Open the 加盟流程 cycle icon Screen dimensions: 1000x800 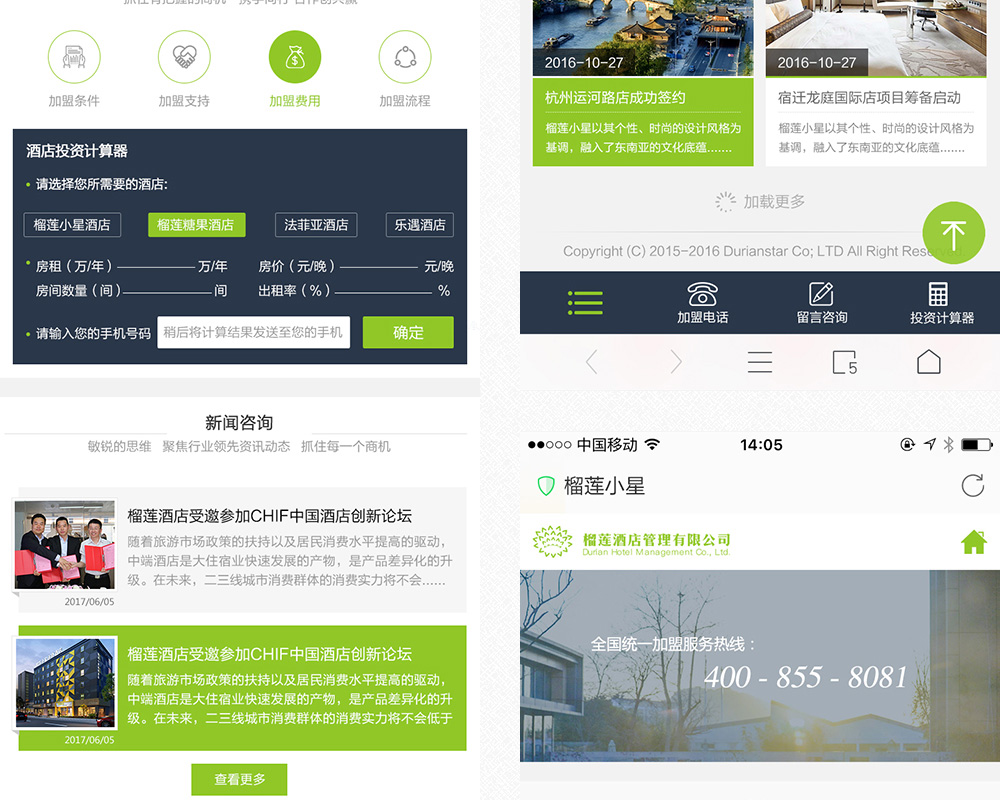pyautogui.click(x=405, y=57)
